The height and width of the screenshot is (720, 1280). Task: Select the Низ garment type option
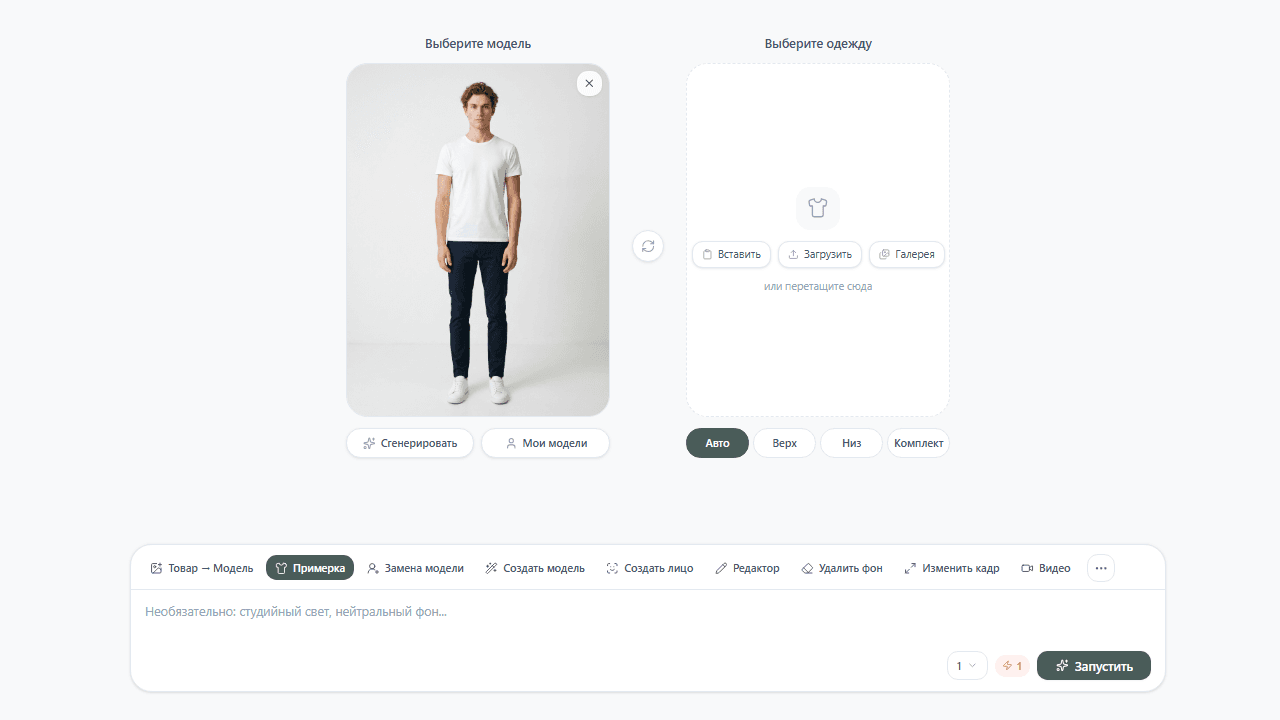pos(851,443)
